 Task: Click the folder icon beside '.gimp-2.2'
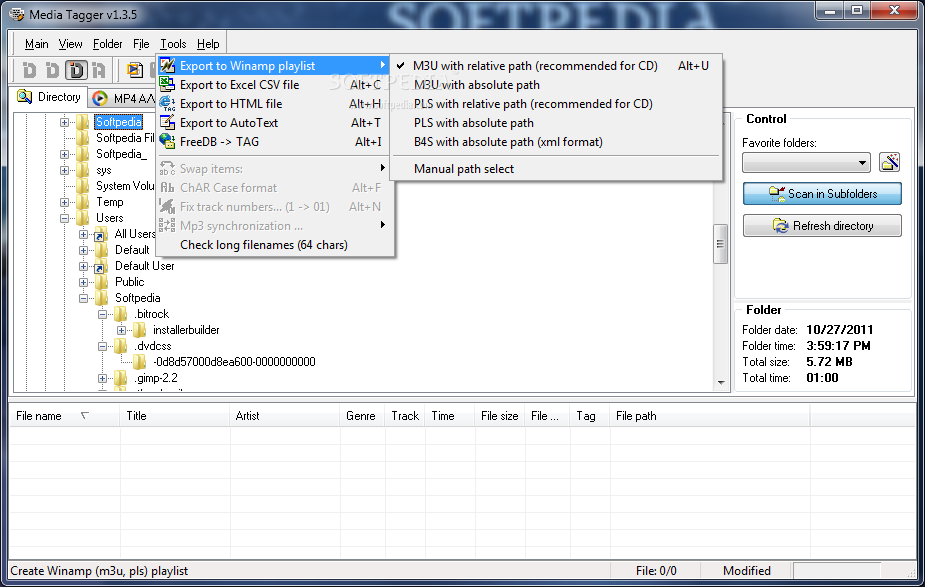coord(120,378)
